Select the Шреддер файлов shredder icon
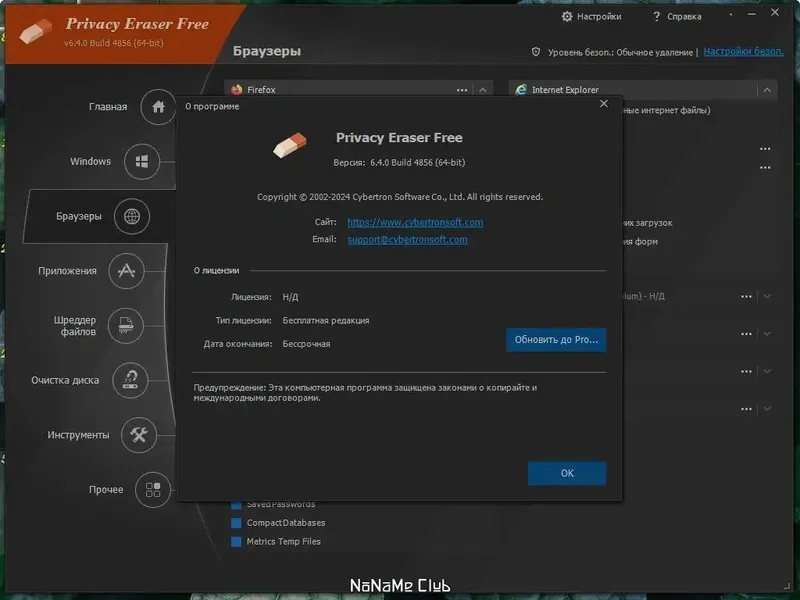The image size is (800, 600). click(126, 326)
